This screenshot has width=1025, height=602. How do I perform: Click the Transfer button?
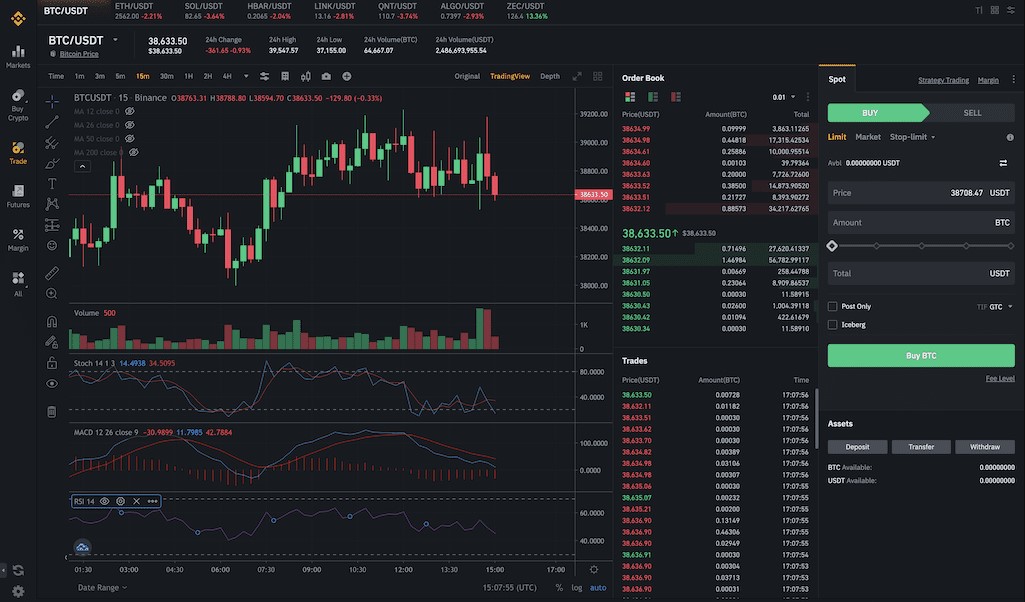coord(921,447)
